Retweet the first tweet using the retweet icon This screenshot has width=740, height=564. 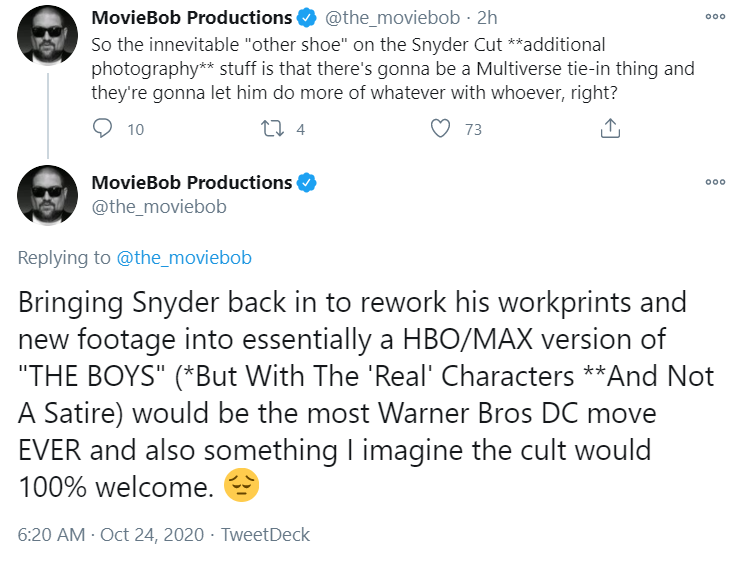click(x=272, y=128)
